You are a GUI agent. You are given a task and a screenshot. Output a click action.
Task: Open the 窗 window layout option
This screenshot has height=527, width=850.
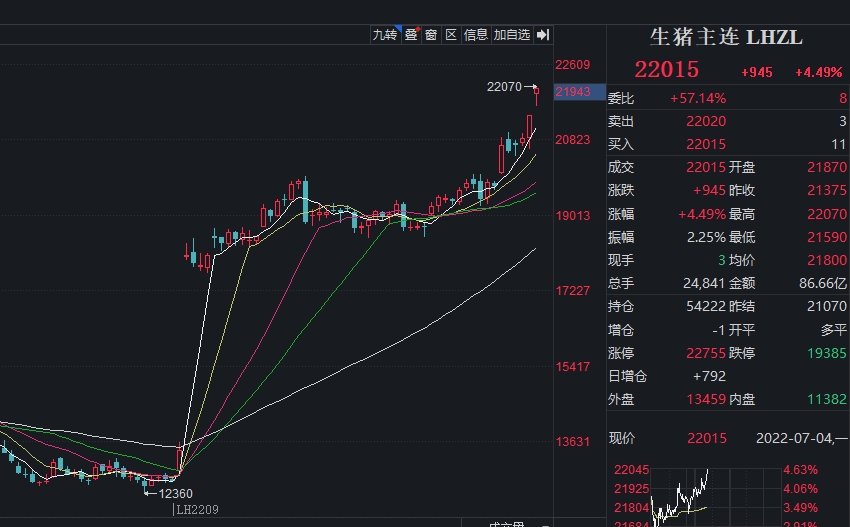click(x=431, y=35)
